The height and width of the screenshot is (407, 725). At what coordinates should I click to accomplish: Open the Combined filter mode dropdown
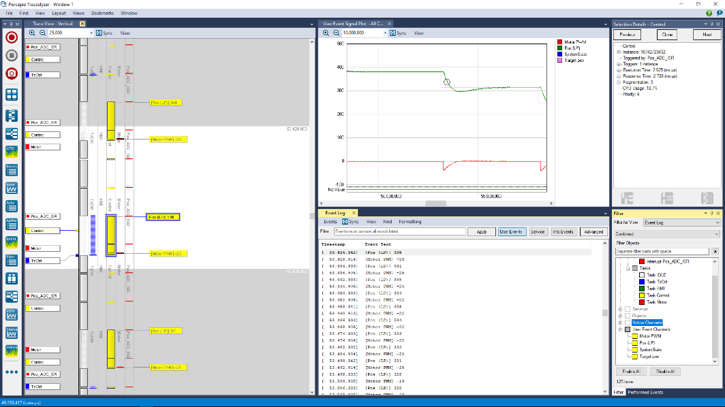pyautogui.click(x=668, y=234)
